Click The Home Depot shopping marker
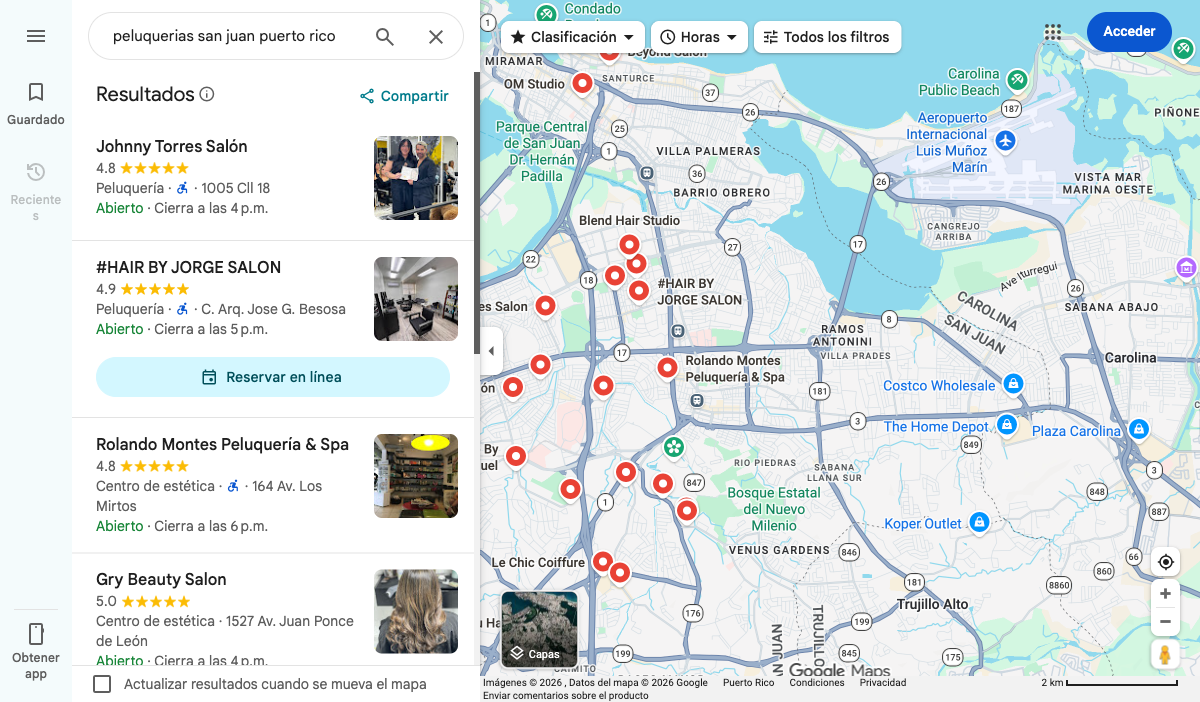The image size is (1200, 702). click(1008, 426)
